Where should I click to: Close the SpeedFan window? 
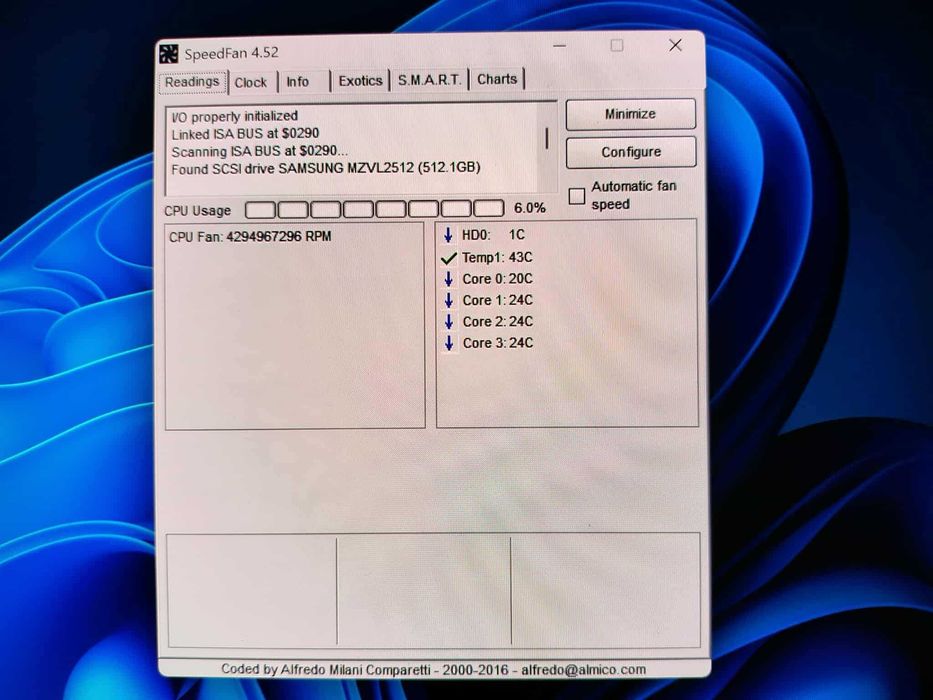(x=675, y=45)
